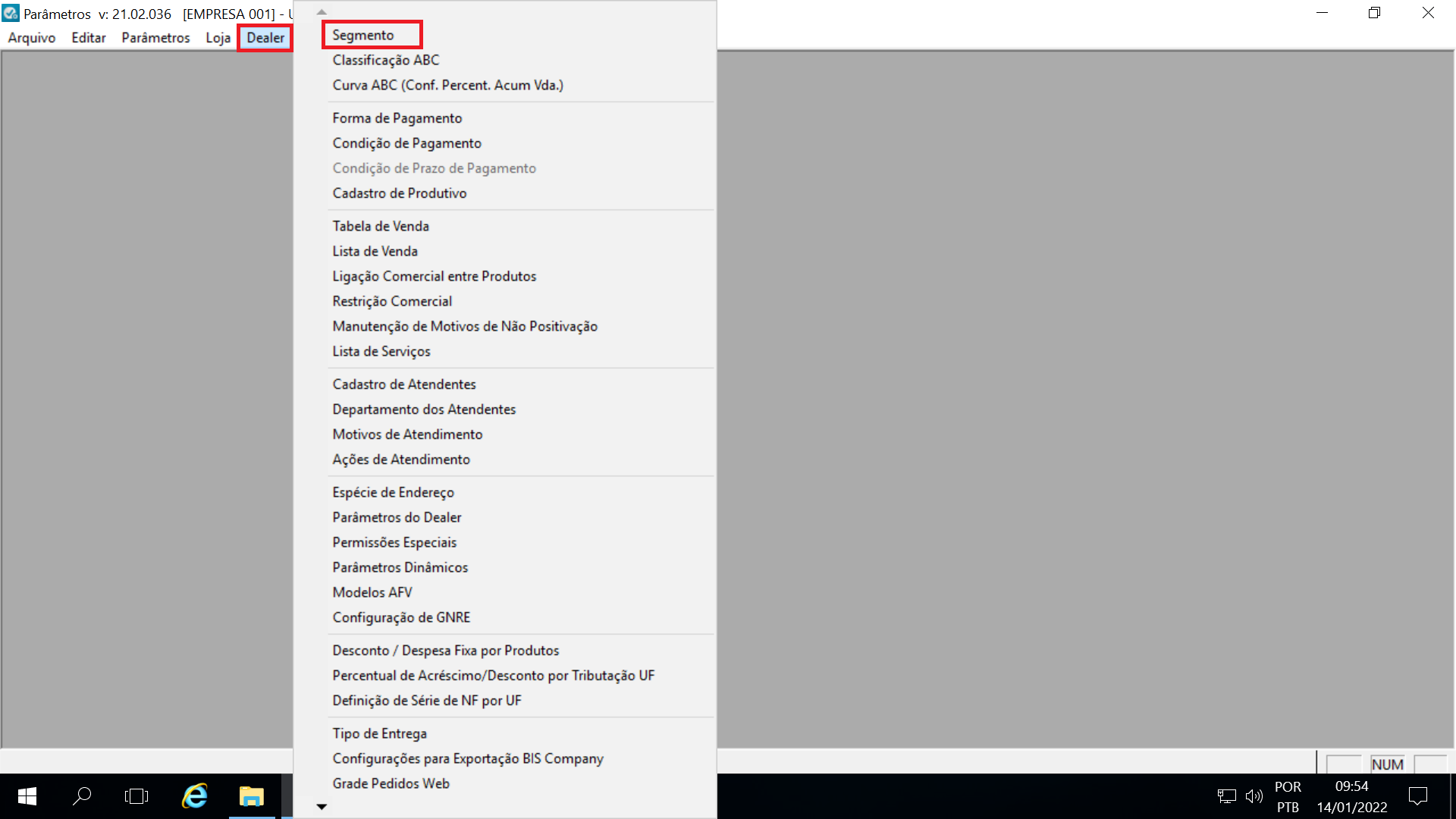Open the Arquivo menu
1456x819 pixels.
point(32,38)
